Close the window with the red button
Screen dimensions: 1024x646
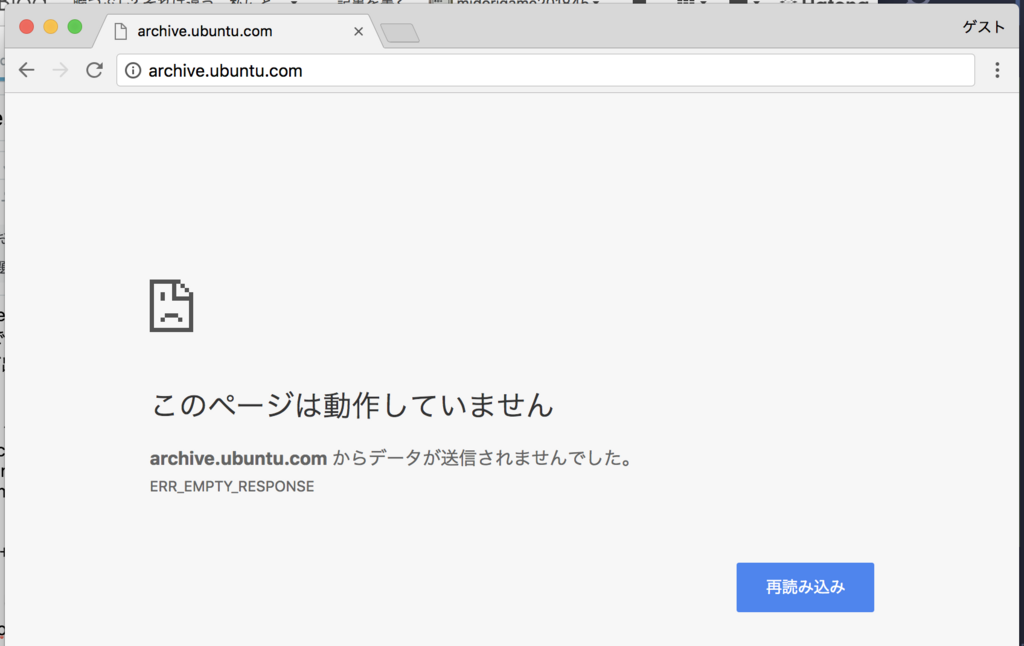pyautogui.click(x=27, y=27)
